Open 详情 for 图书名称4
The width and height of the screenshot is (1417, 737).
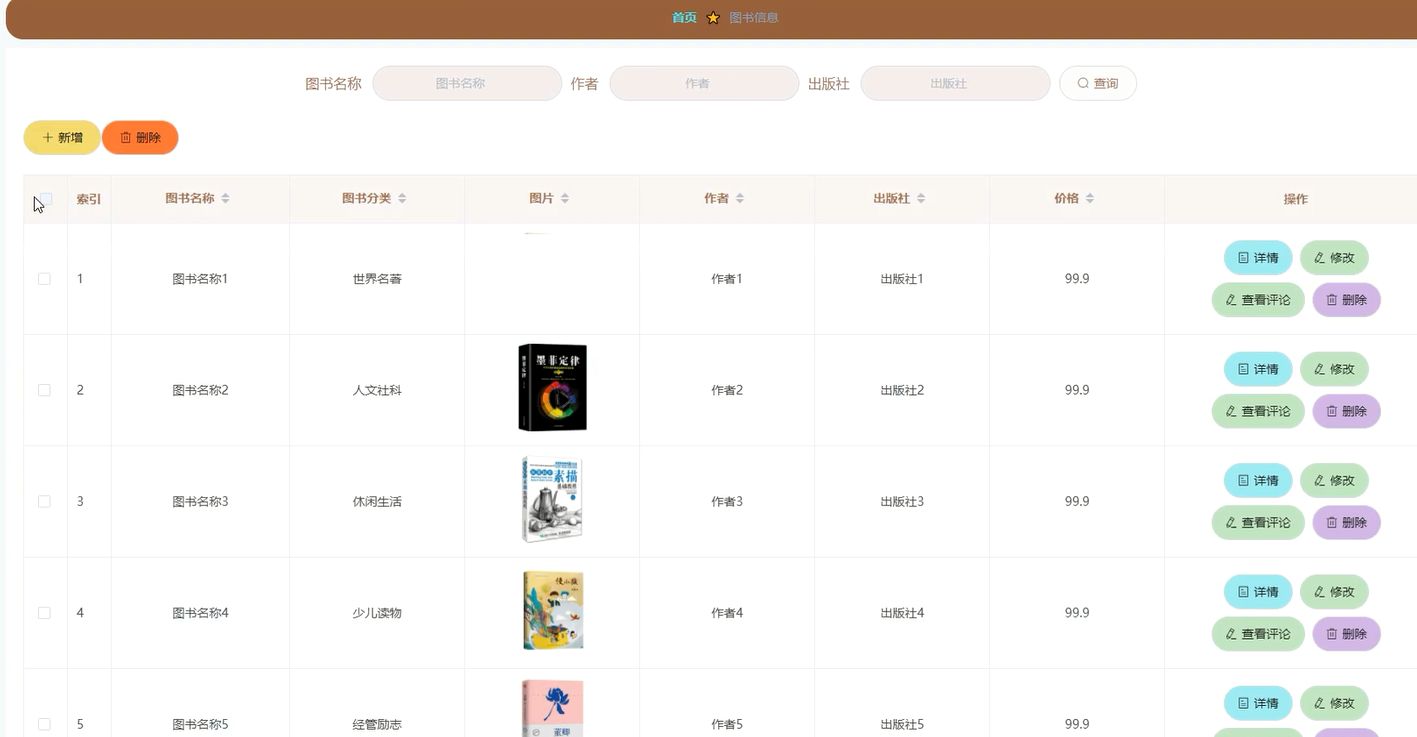tap(1258, 592)
